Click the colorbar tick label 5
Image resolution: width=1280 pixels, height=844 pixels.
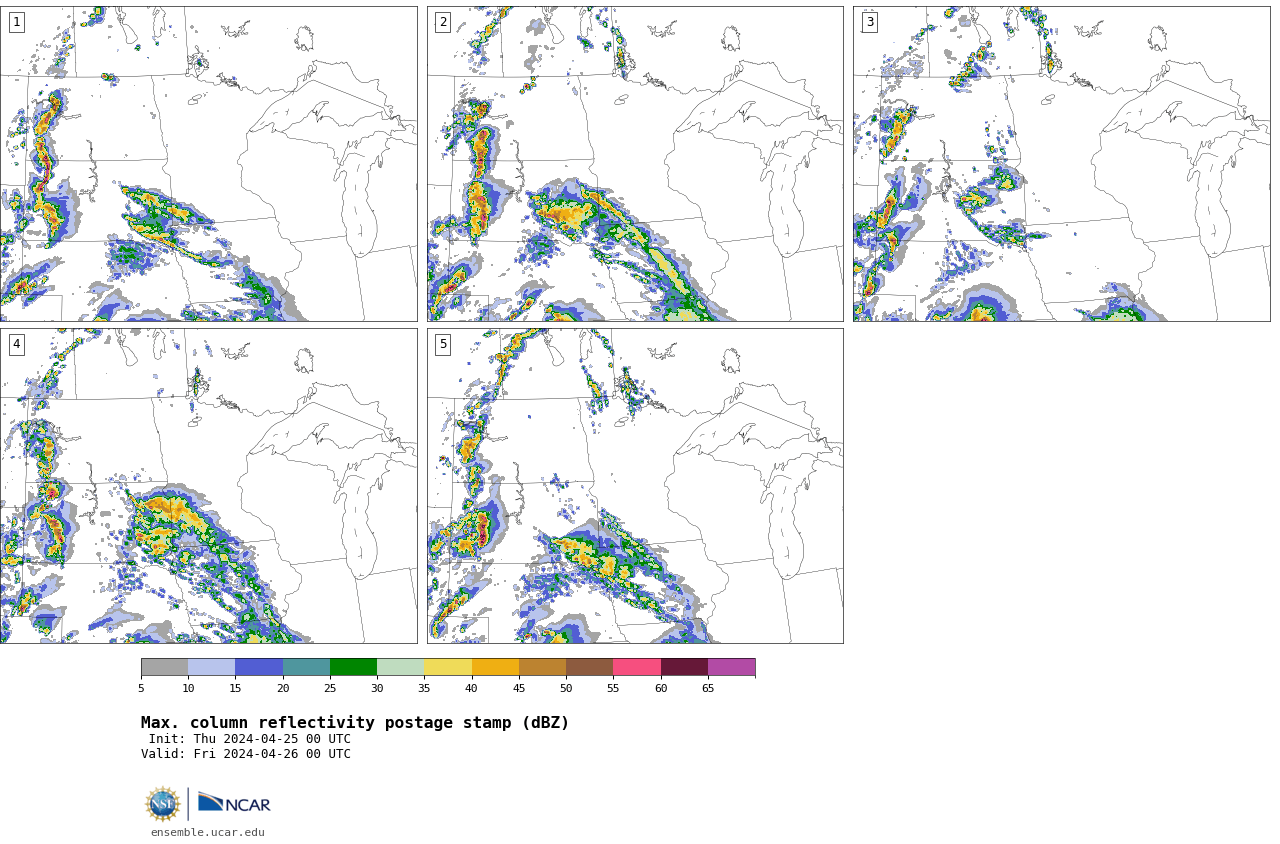(141, 688)
